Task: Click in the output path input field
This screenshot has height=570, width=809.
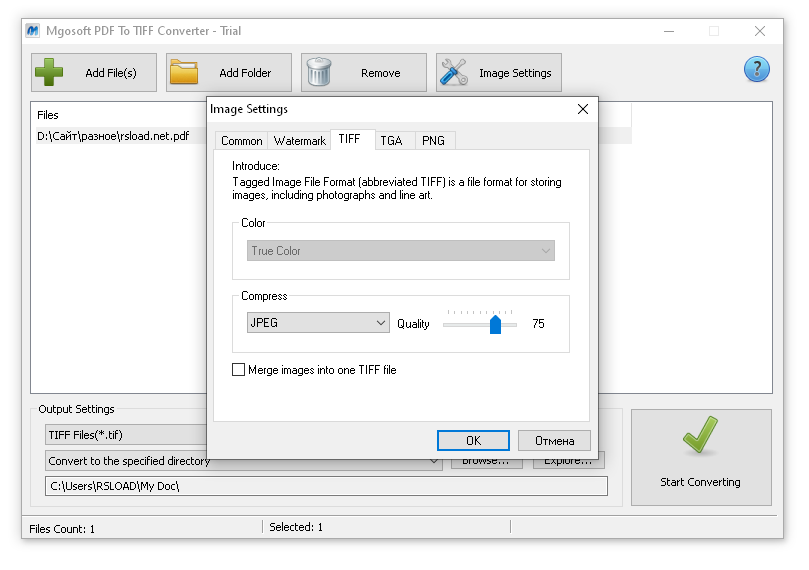Action: point(326,486)
